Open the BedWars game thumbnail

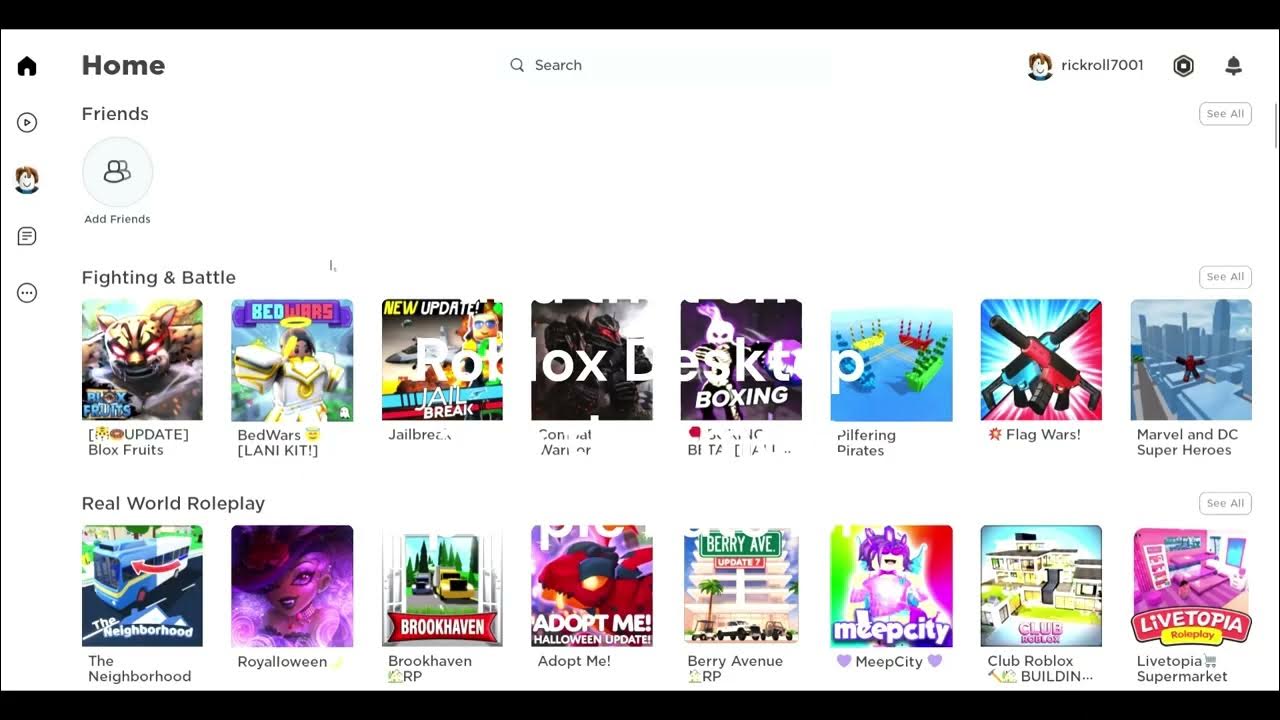pos(292,360)
